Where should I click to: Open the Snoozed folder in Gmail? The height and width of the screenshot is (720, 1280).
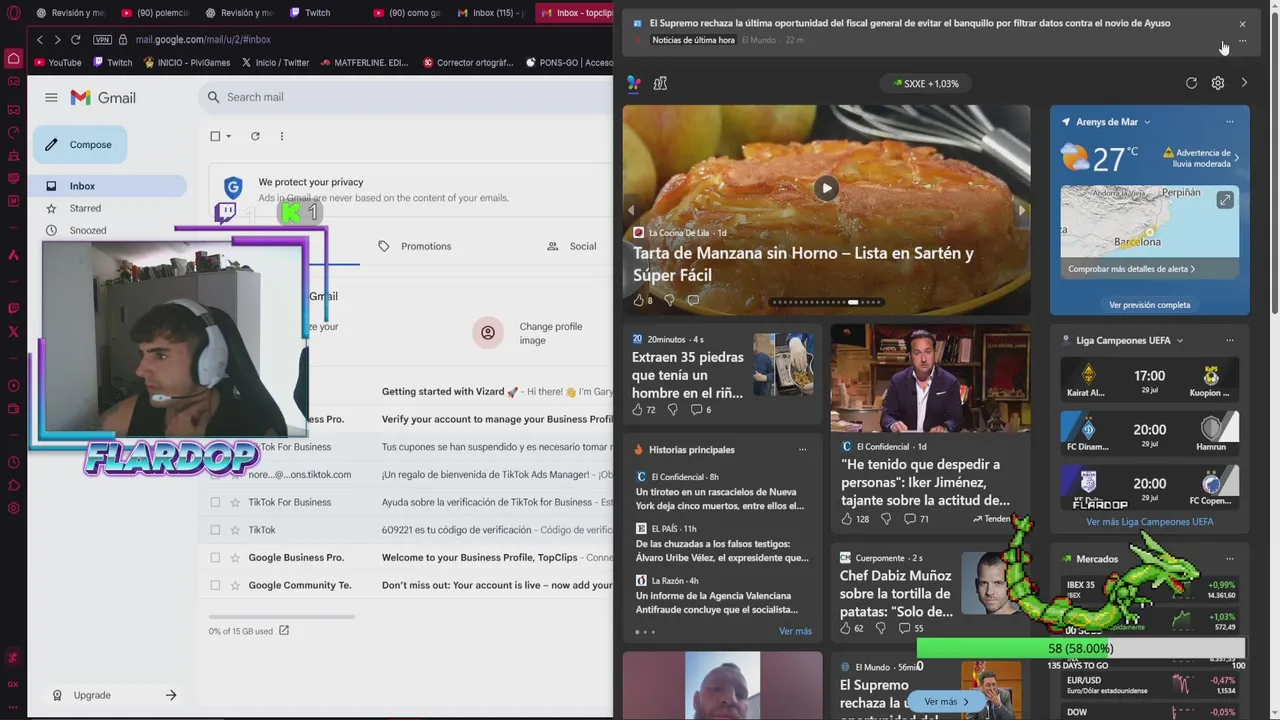[x=88, y=230]
